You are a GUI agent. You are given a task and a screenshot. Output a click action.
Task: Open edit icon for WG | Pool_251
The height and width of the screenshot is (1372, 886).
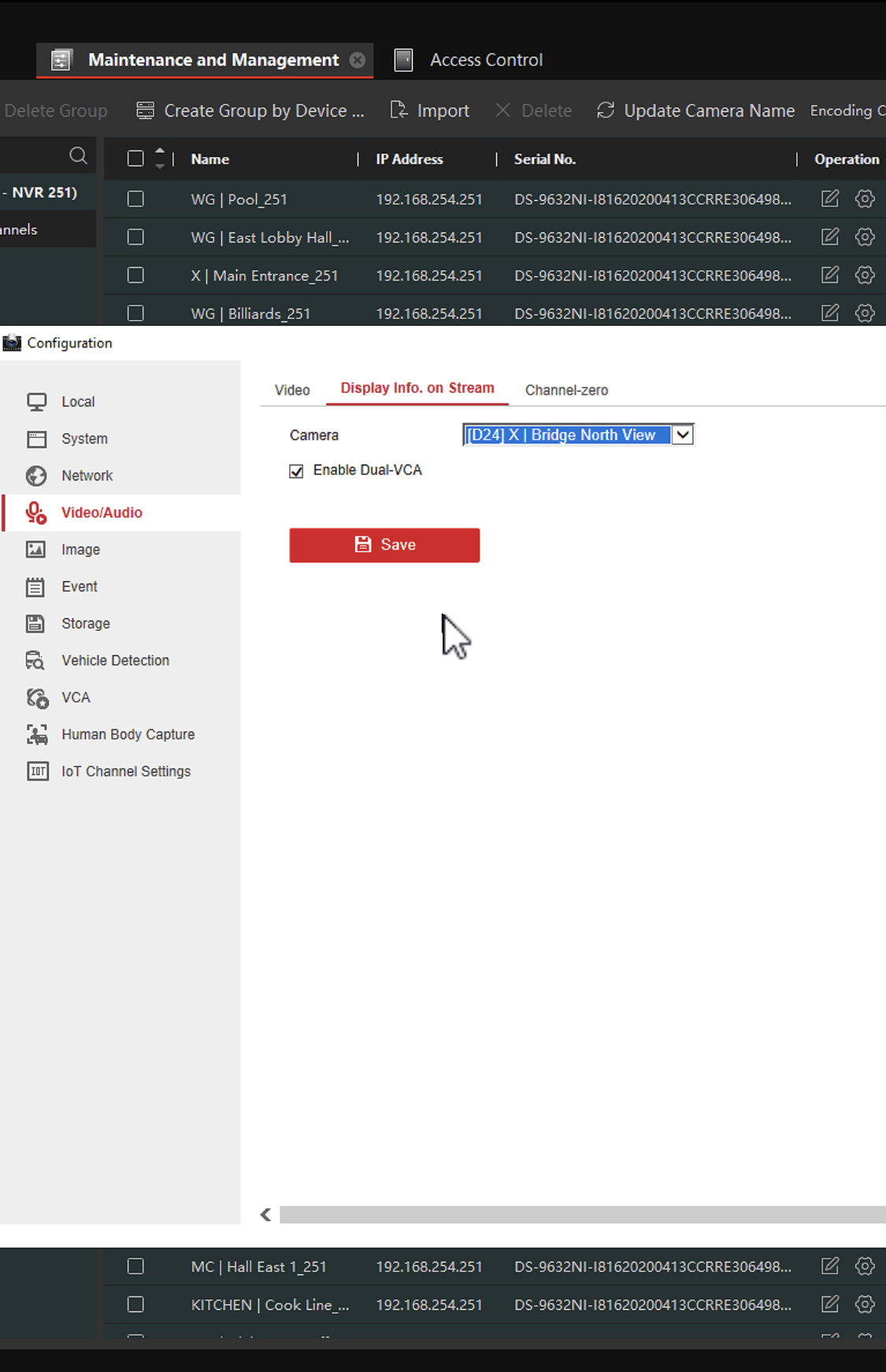coord(830,199)
